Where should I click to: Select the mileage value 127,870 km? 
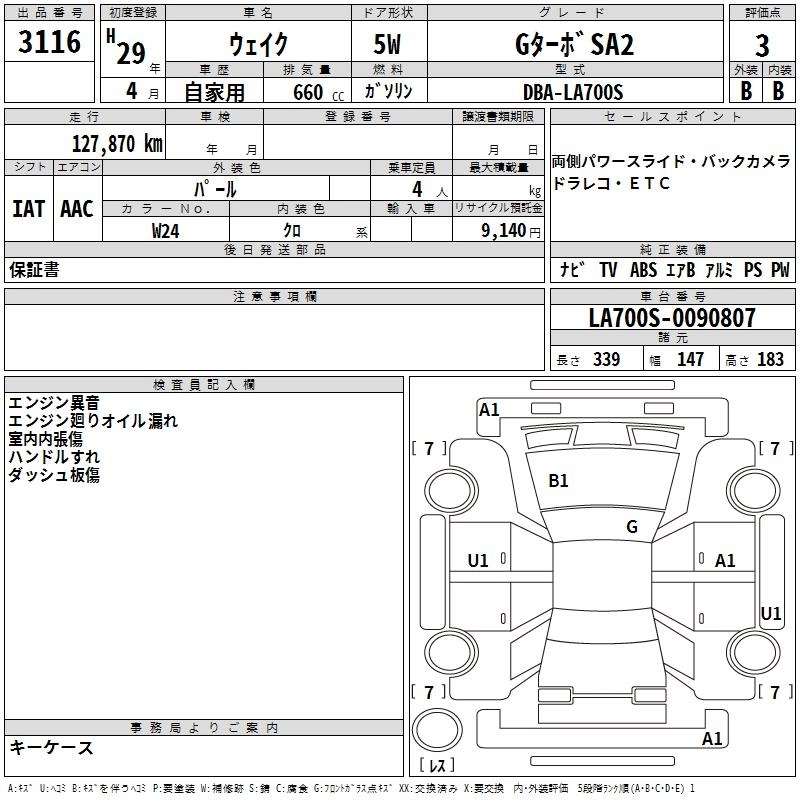(117, 143)
